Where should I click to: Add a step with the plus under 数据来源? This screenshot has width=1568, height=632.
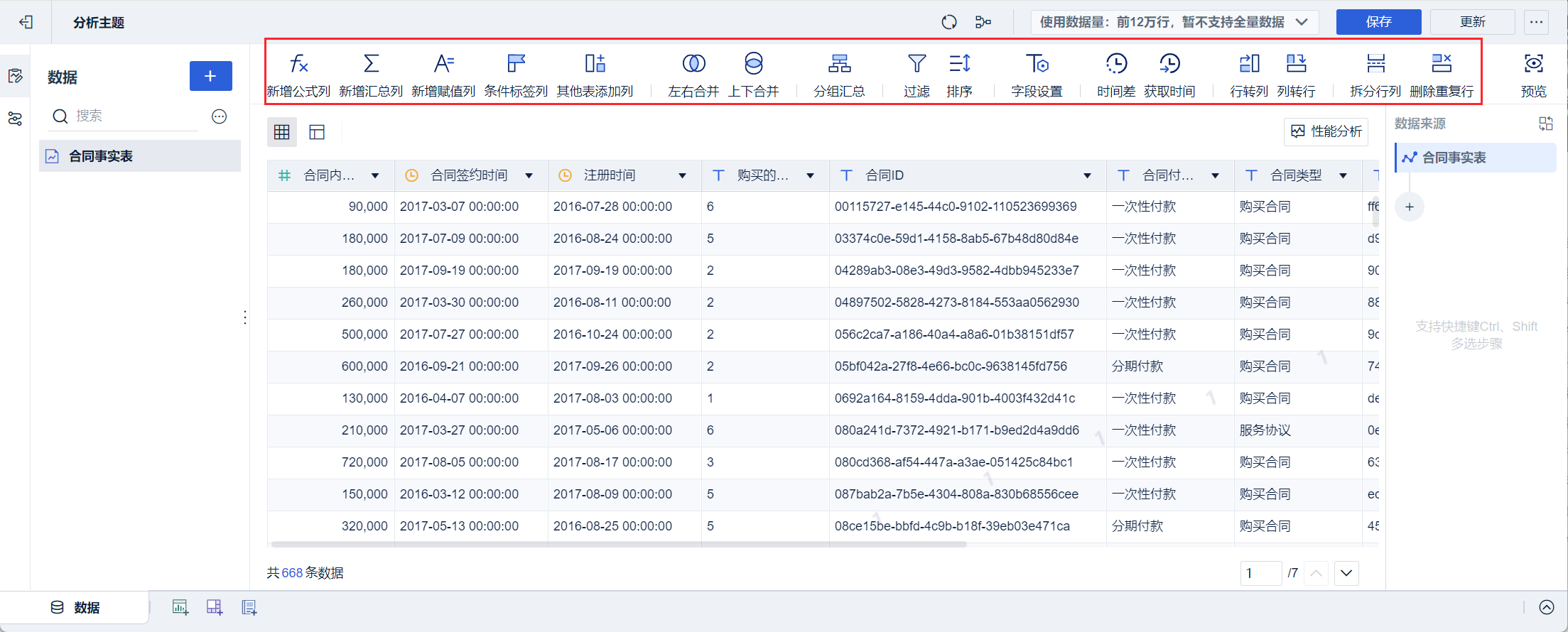tap(1410, 207)
